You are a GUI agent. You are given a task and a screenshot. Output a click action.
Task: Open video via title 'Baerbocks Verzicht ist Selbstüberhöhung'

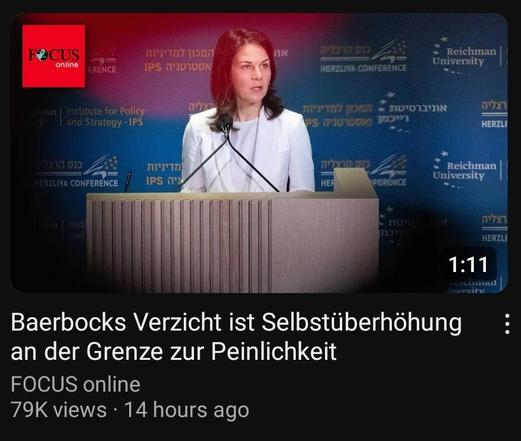[236, 322]
